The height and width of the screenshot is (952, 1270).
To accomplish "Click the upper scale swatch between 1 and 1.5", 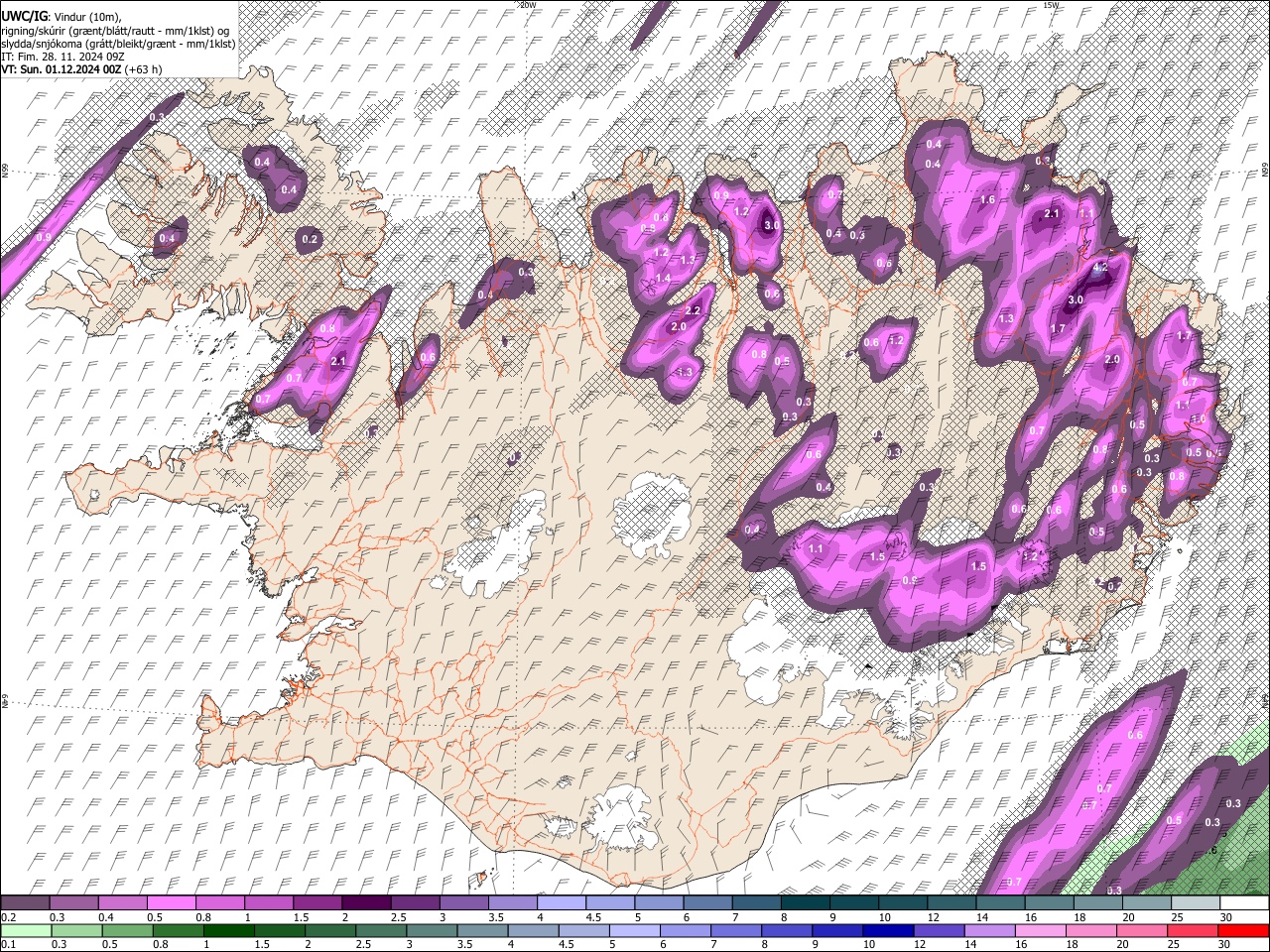I will 269,903.
